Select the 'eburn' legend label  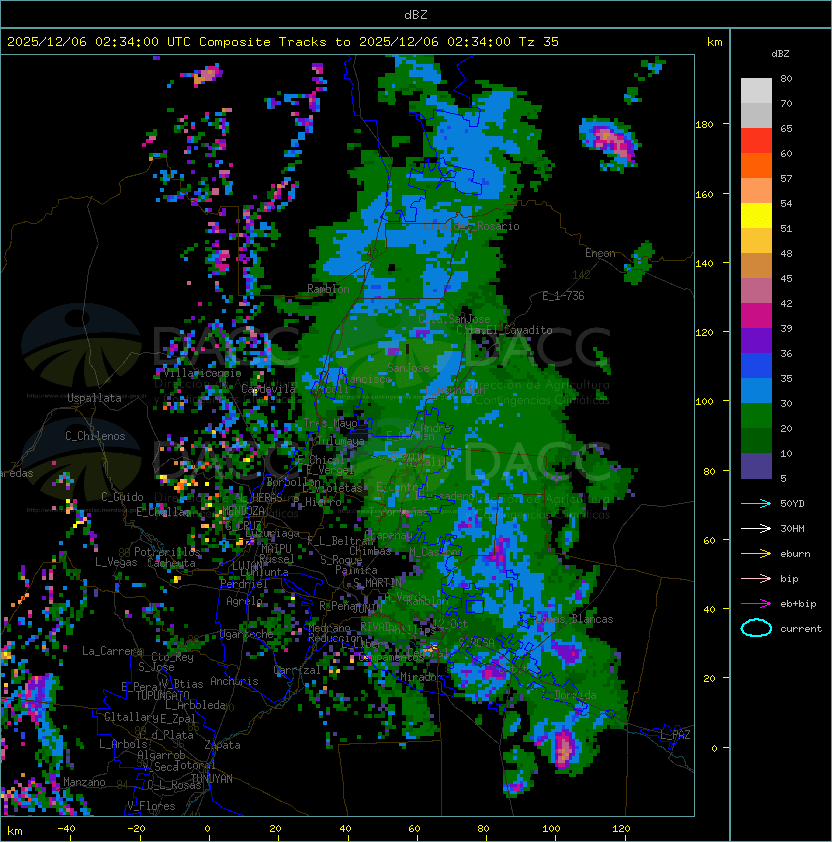[795, 554]
